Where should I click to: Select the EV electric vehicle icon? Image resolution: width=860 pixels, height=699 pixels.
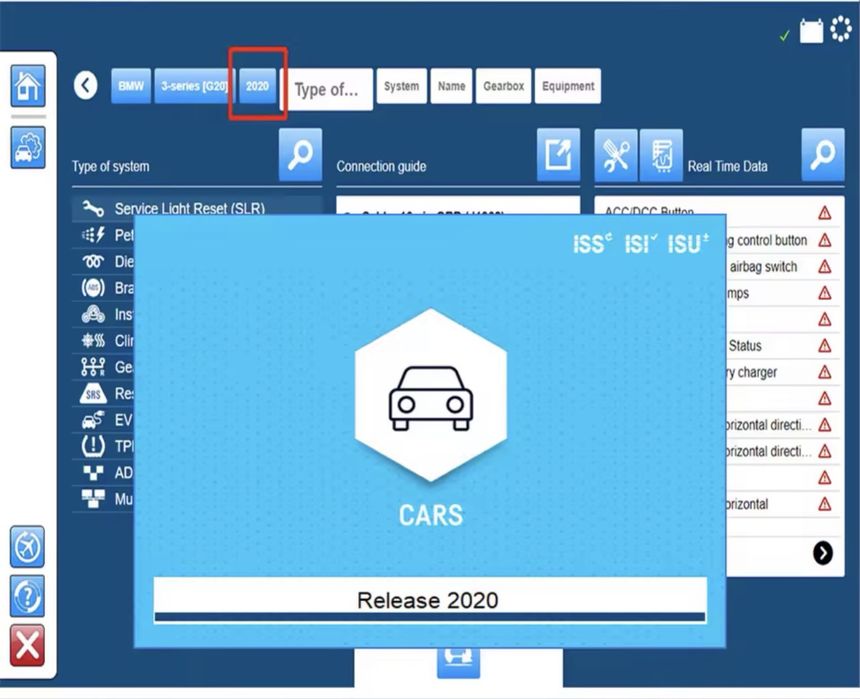pos(93,420)
